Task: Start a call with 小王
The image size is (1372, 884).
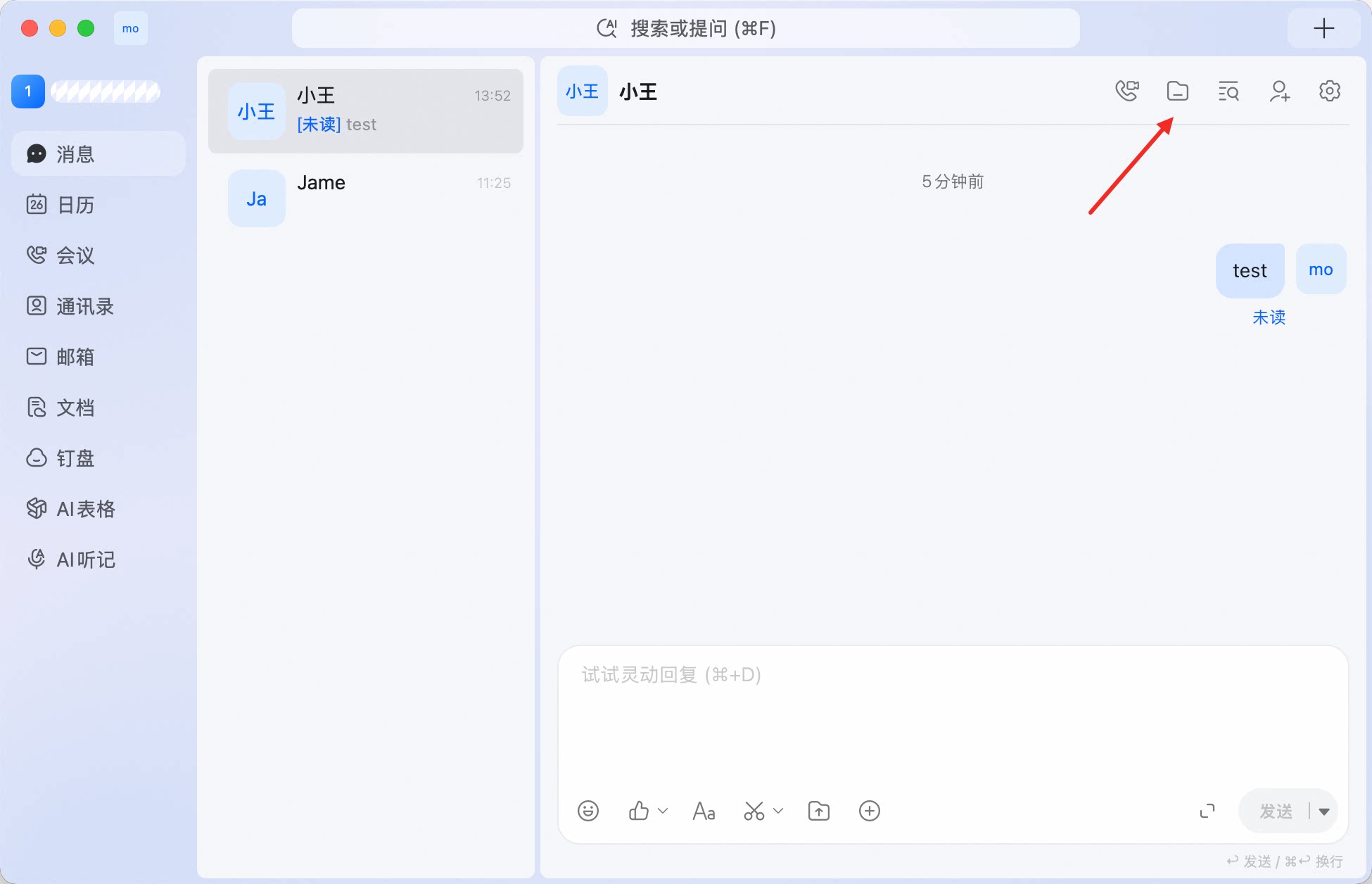Action: click(x=1127, y=91)
